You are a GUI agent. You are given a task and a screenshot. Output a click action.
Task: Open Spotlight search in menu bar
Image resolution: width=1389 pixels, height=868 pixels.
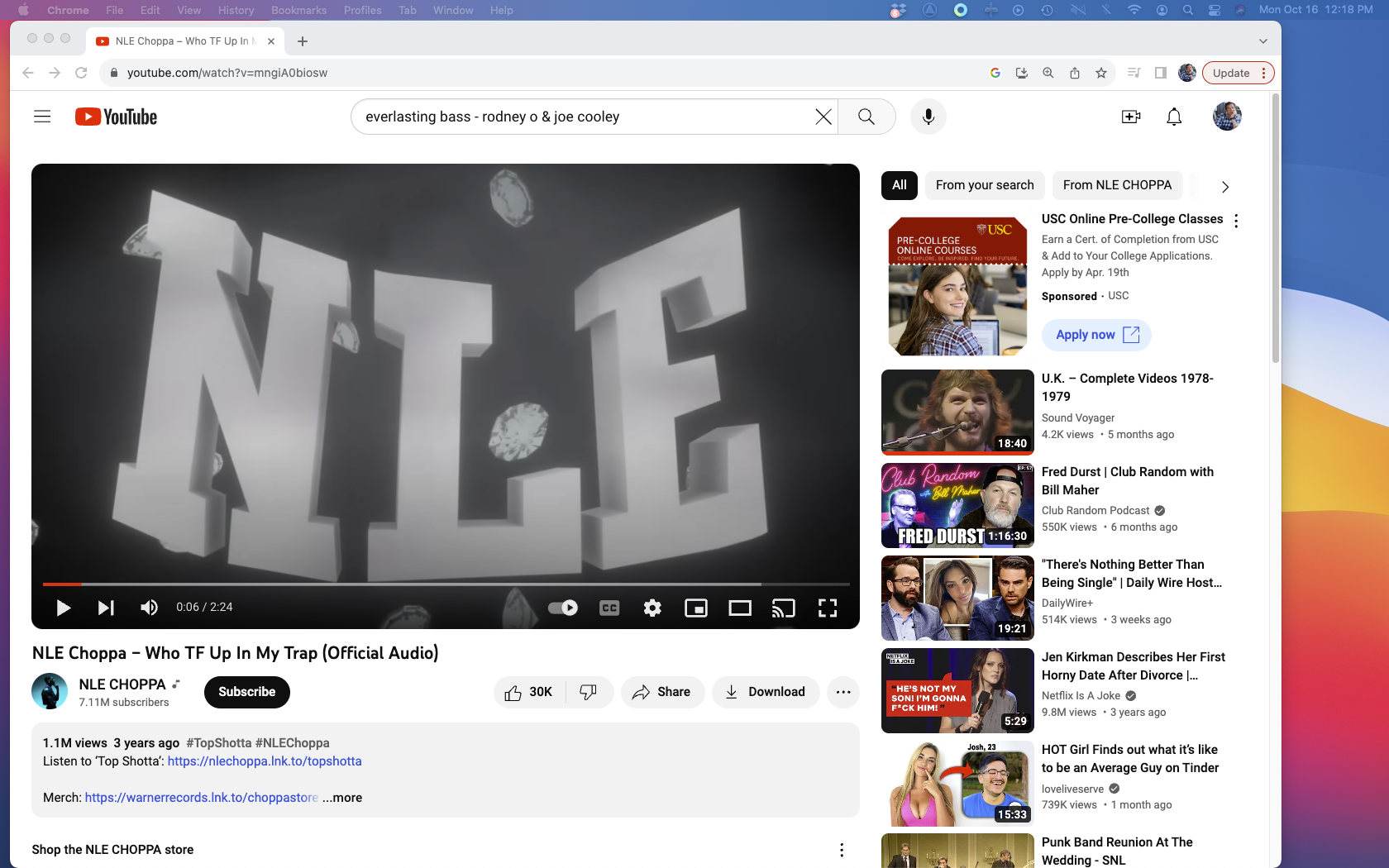click(x=1188, y=10)
